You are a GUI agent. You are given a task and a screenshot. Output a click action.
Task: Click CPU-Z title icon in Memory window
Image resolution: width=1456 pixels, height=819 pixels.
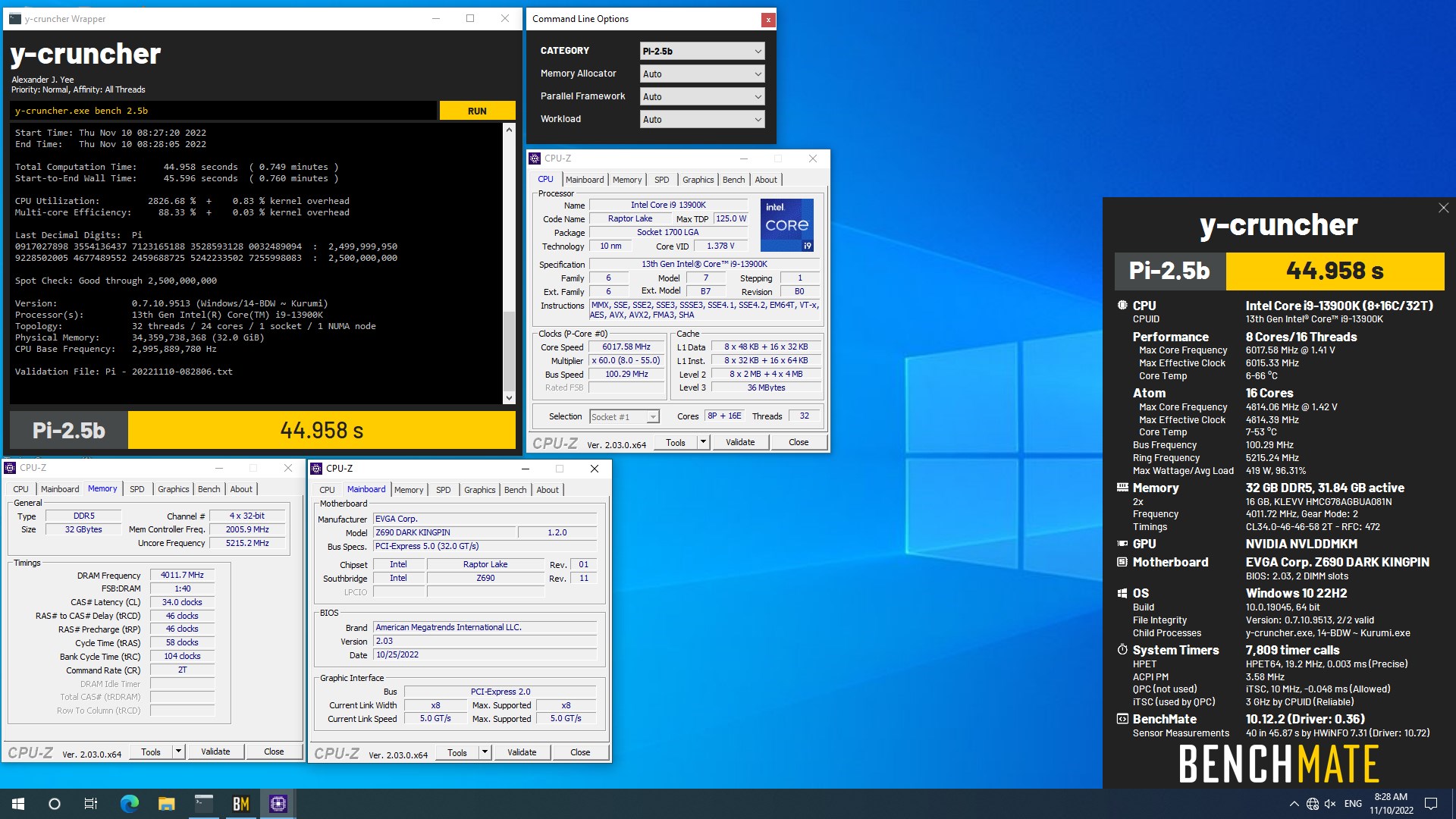click(10, 468)
